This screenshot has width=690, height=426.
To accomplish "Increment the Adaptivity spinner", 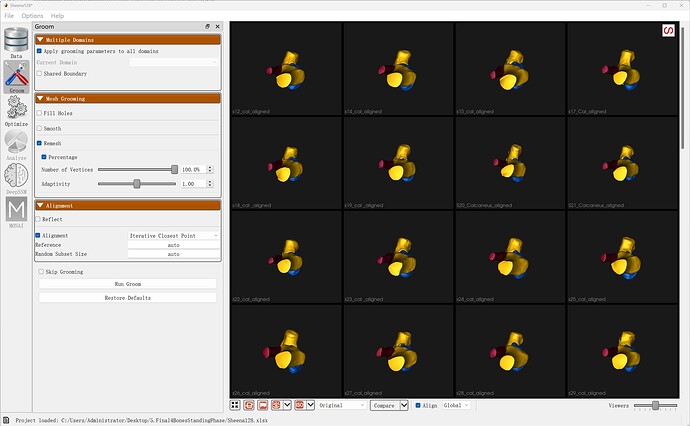I will point(210,181).
